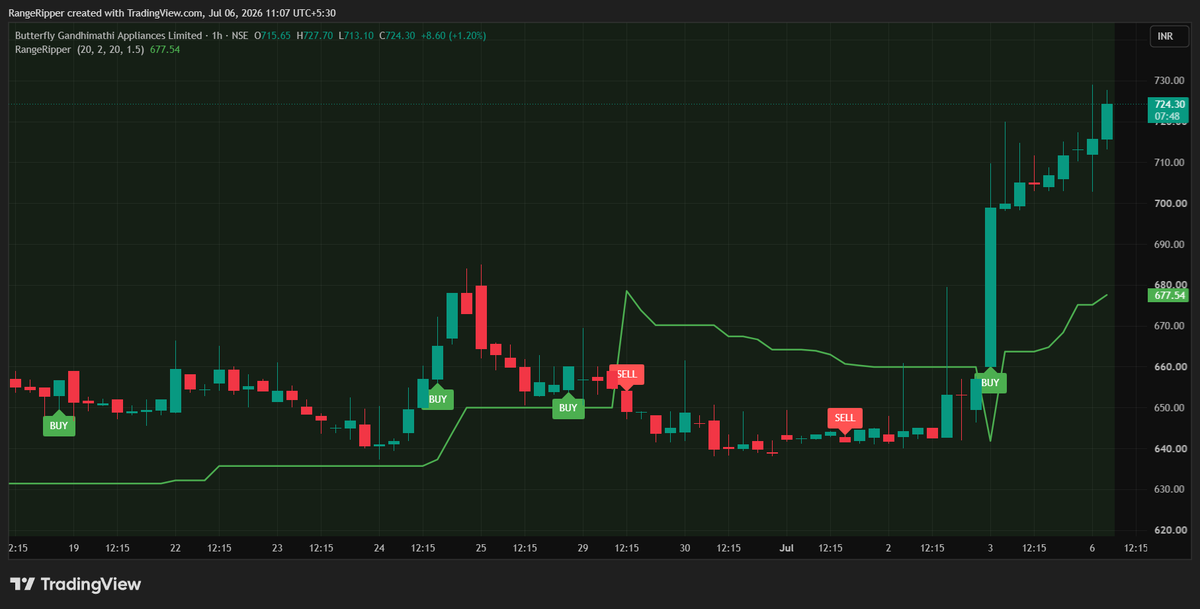Select the BUY marker just before date 29
1200x609 pixels.
pyautogui.click(x=568, y=407)
